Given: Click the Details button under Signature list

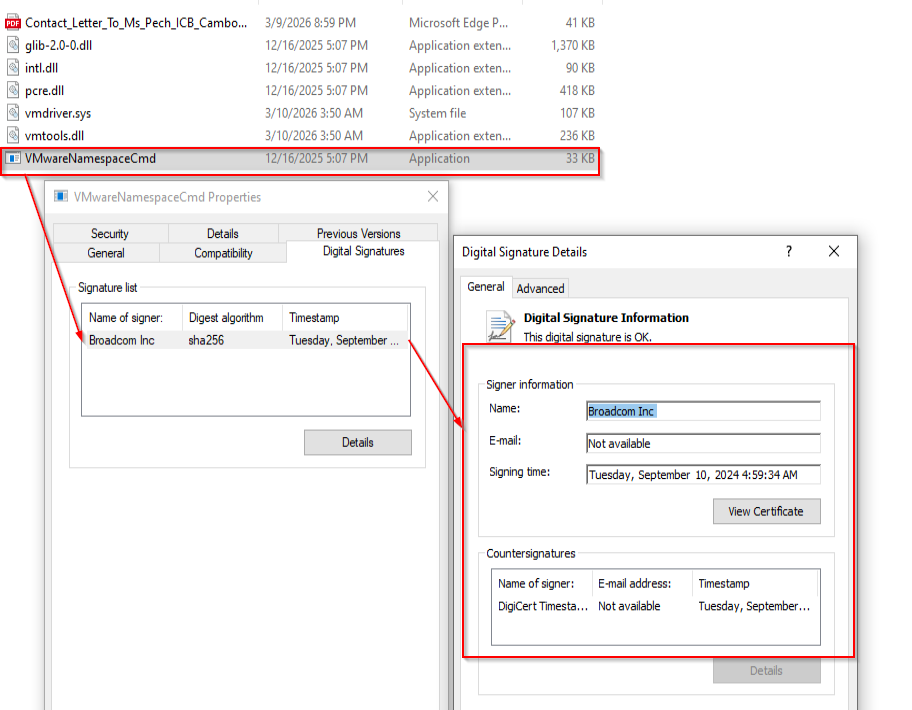Looking at the screenshot, I should tap(358, 443).
